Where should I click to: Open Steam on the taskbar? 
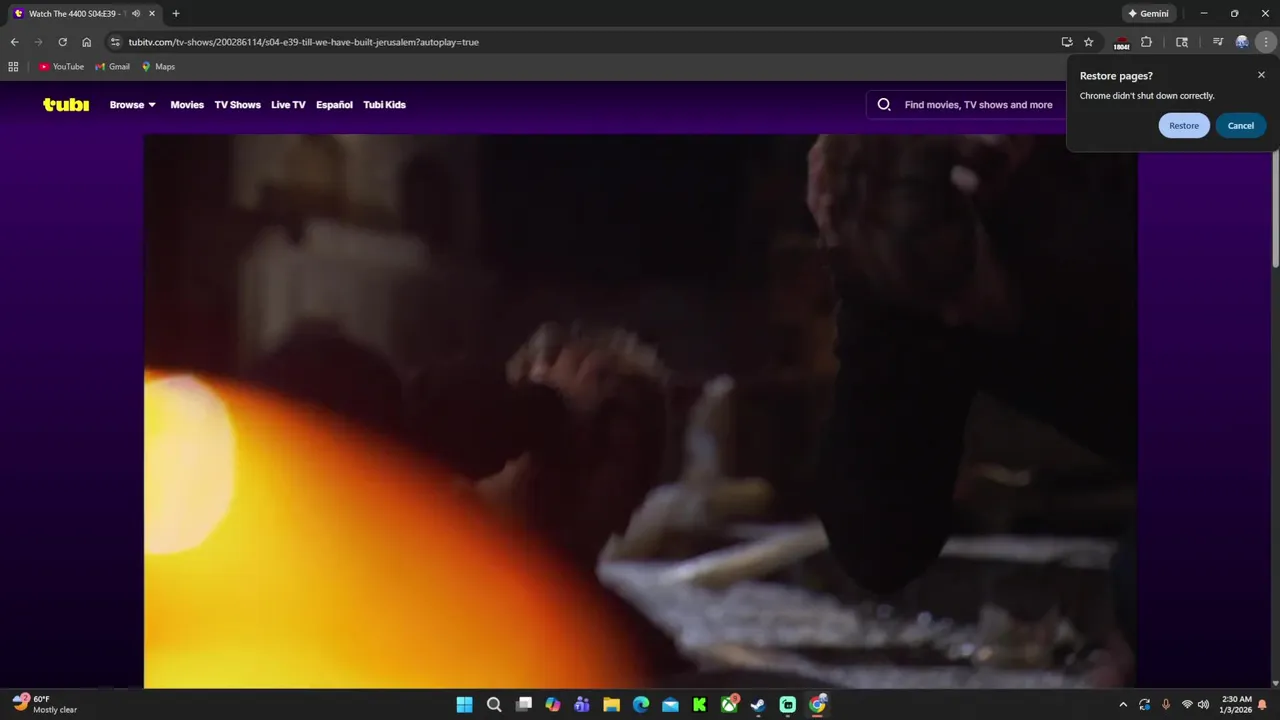758,704
